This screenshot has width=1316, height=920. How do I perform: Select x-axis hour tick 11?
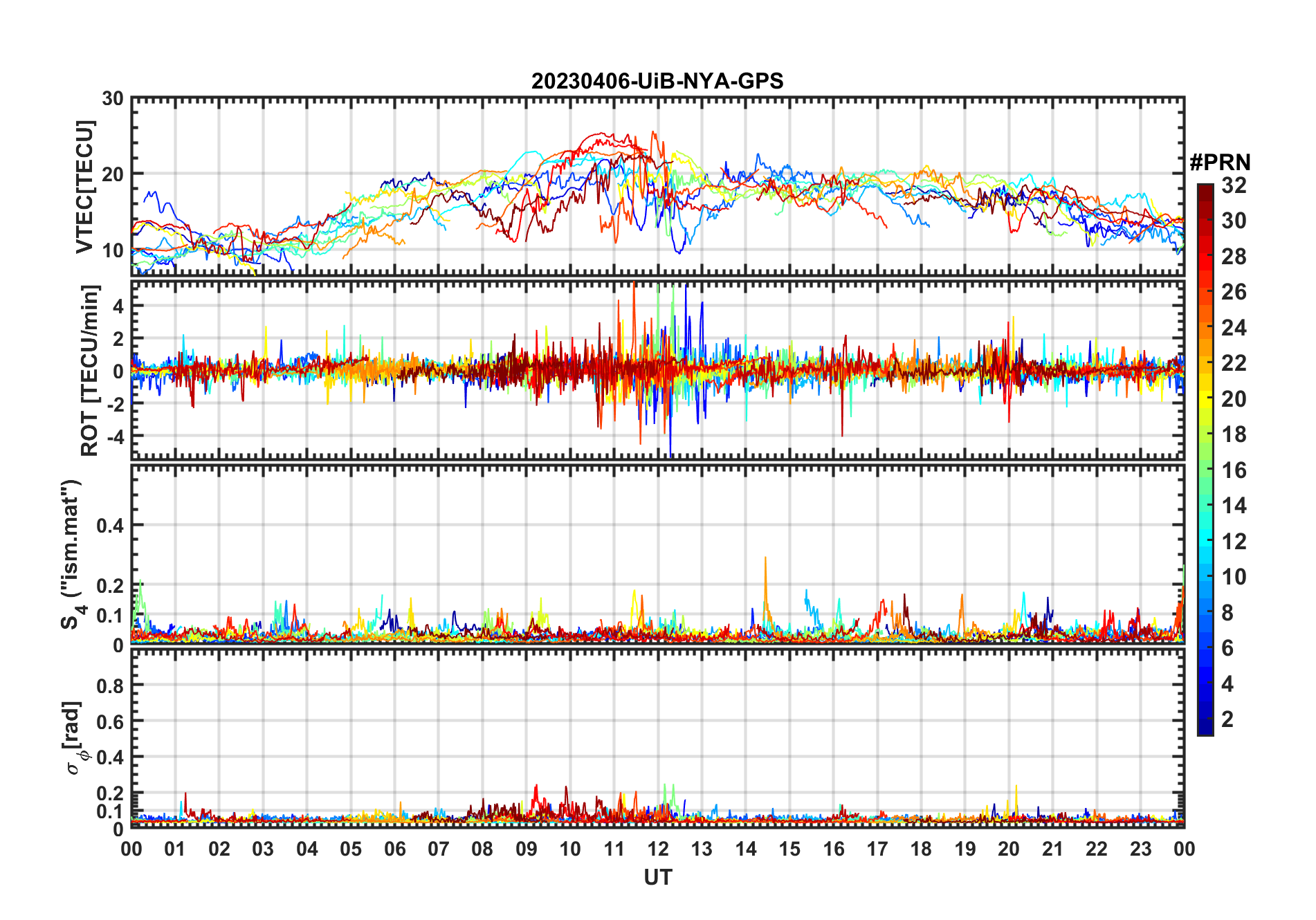(614, 849)
